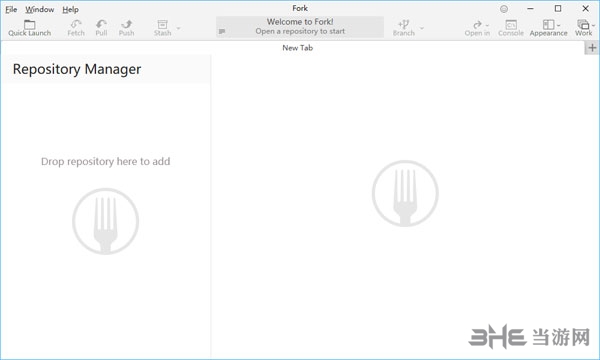
Task: Click the Repository Manager heading
Action: point(77,69)
